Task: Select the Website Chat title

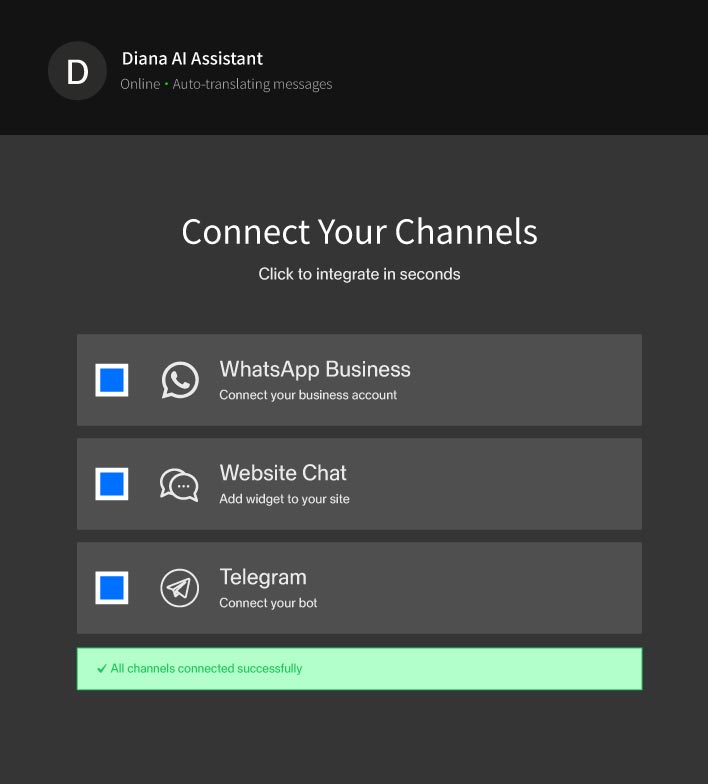Action: (x=283, y=473)
